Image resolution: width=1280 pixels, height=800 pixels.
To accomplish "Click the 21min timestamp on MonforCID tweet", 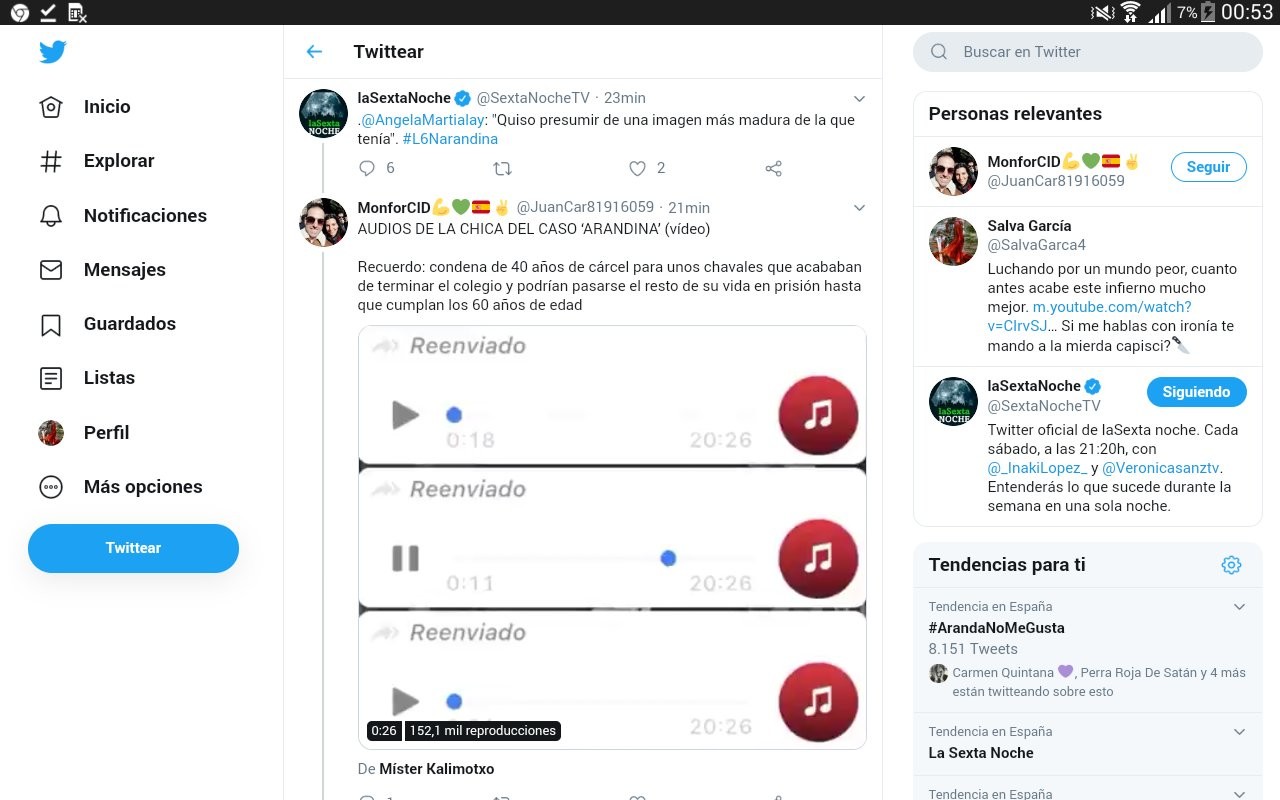I will point(689,207).
